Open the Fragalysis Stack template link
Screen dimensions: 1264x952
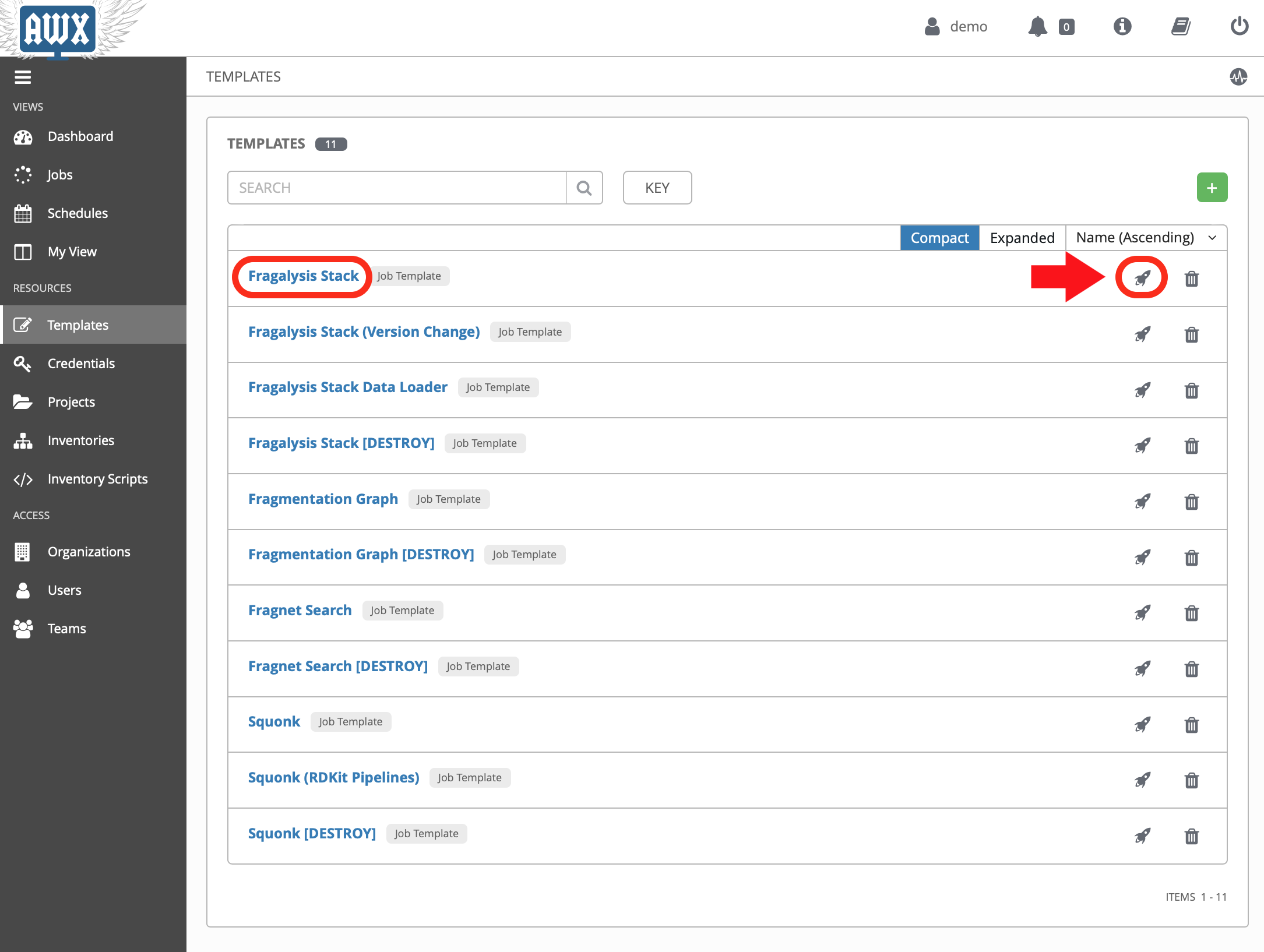coord(303,276)
